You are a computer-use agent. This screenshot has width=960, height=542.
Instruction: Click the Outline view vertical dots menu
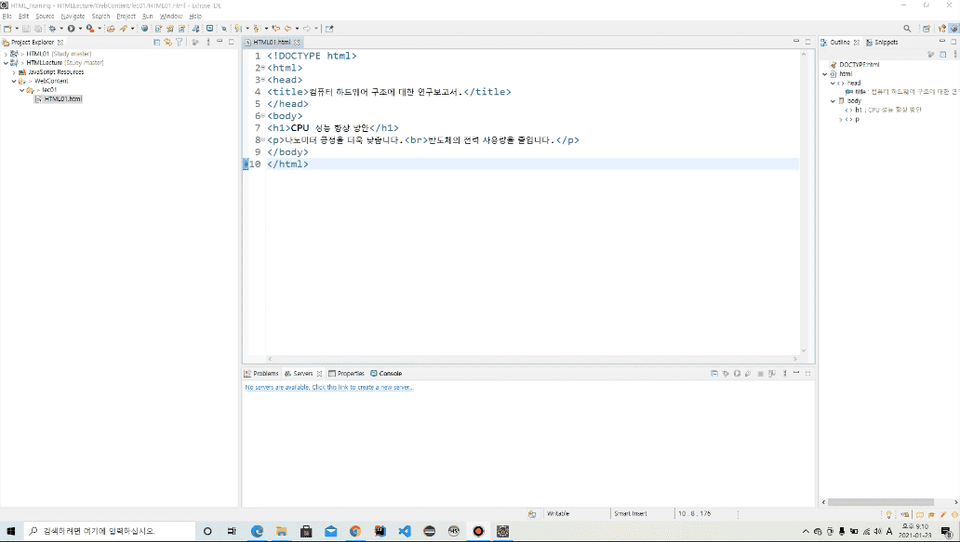coord(955,55)
